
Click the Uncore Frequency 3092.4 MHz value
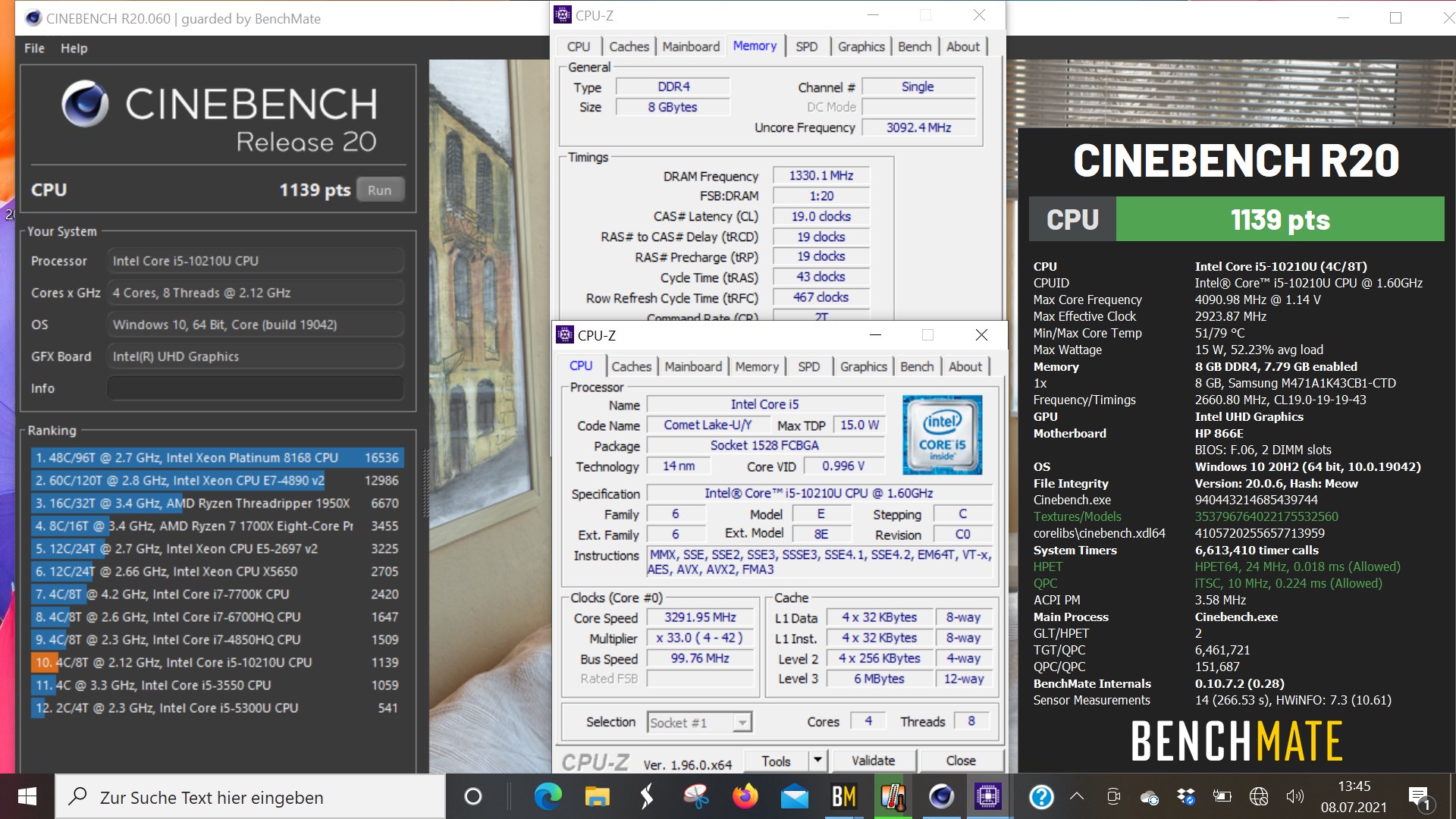[918, 127]
